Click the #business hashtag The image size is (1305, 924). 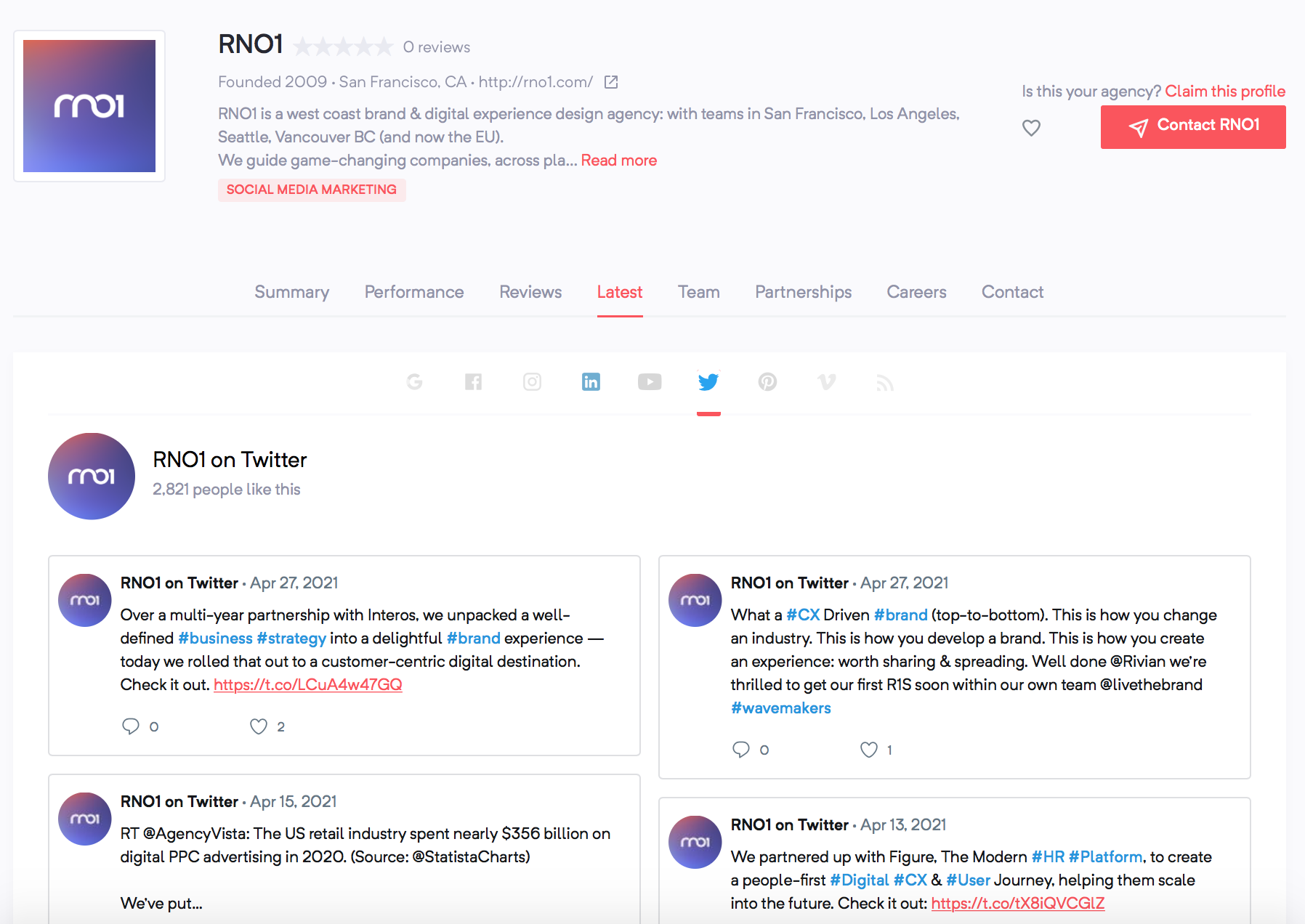pyautogui.click(x=215, y=639)
